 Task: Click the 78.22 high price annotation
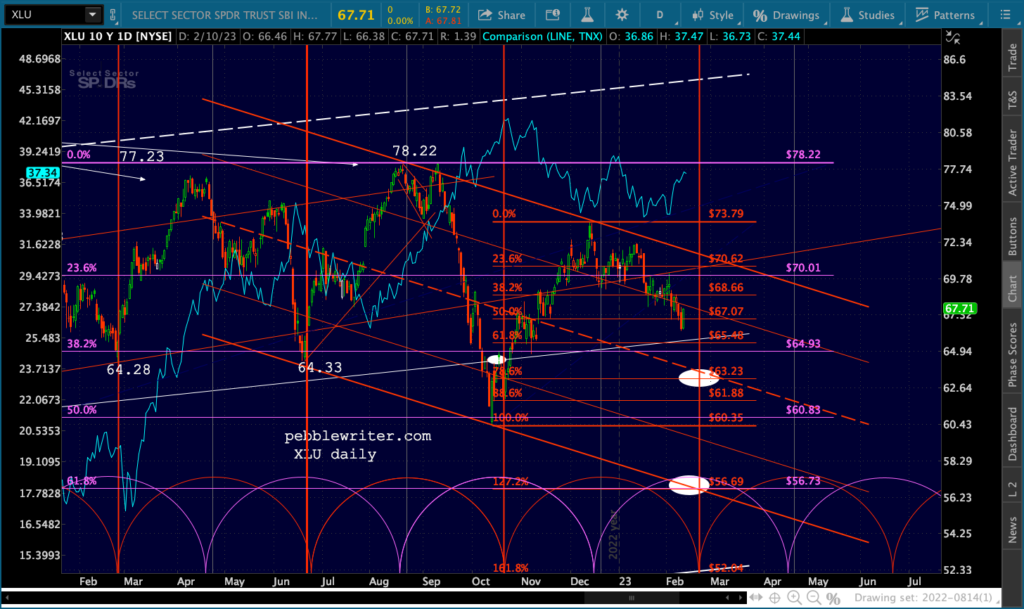tap(414, 151)
